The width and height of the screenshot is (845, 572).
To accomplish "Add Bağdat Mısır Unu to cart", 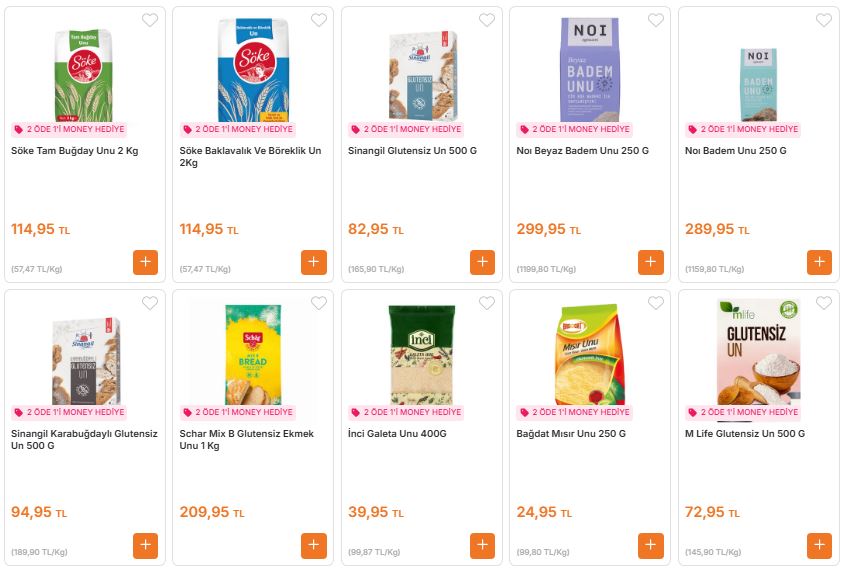I will coord(651,546).
